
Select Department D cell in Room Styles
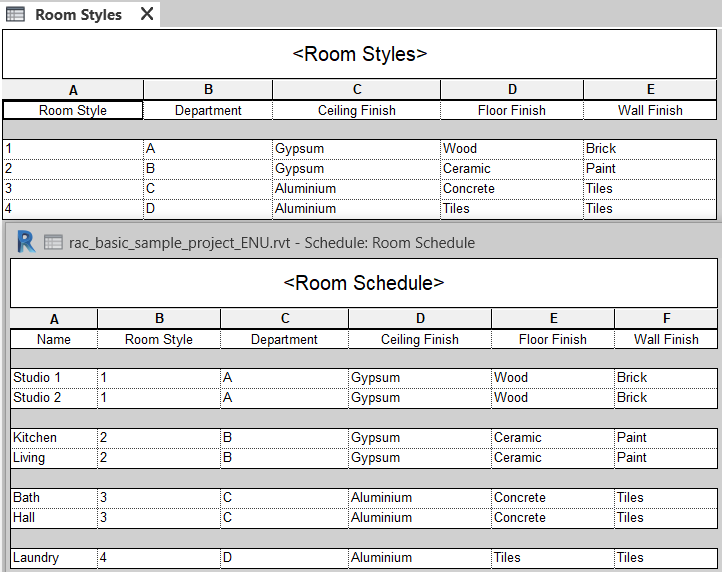pos(208,209)
